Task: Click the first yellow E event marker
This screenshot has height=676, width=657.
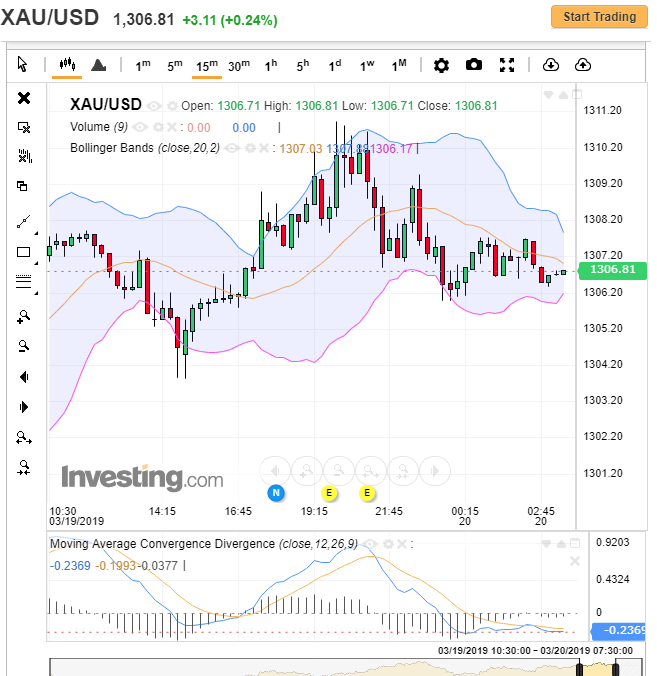Action: 329,493
